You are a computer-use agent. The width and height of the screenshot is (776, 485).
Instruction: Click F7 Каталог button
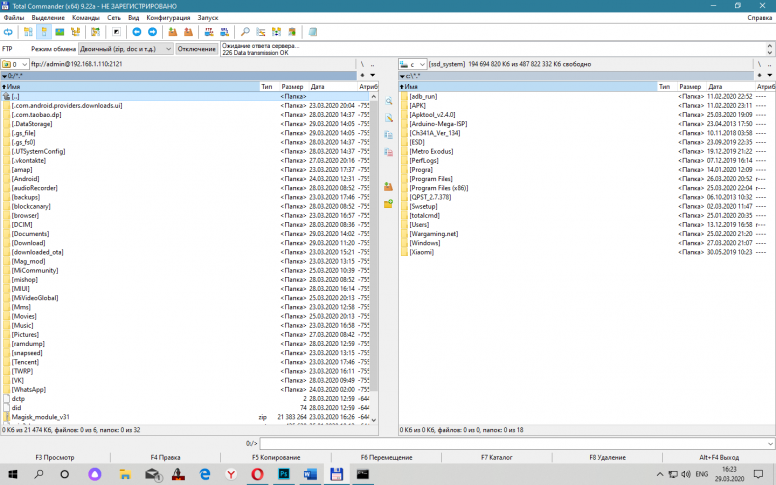point(497,457)
